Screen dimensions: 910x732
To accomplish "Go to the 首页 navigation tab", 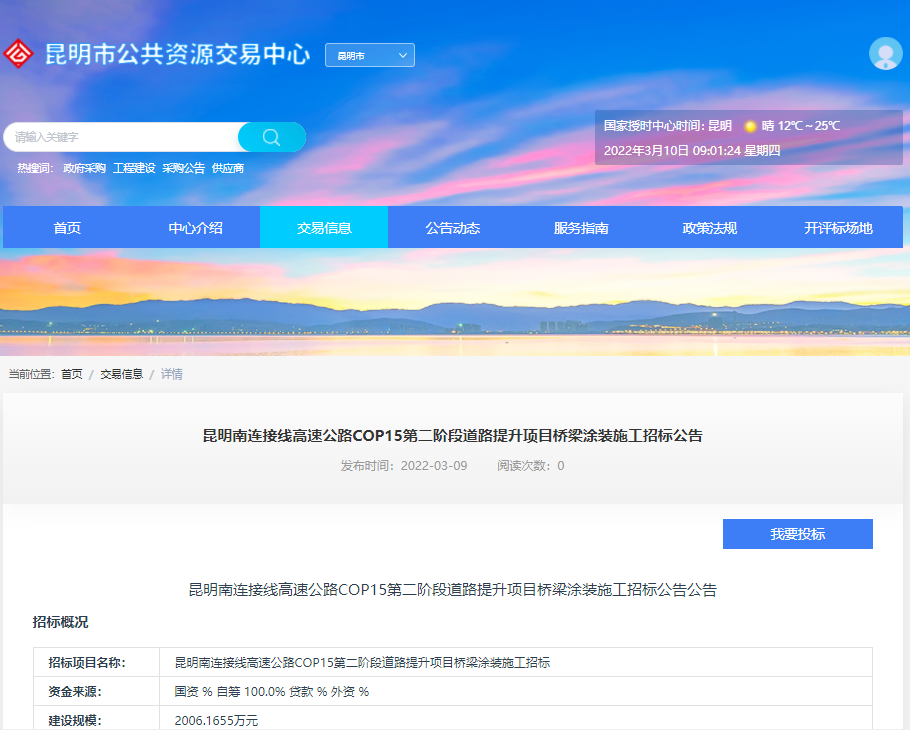I will pos(67,228).
